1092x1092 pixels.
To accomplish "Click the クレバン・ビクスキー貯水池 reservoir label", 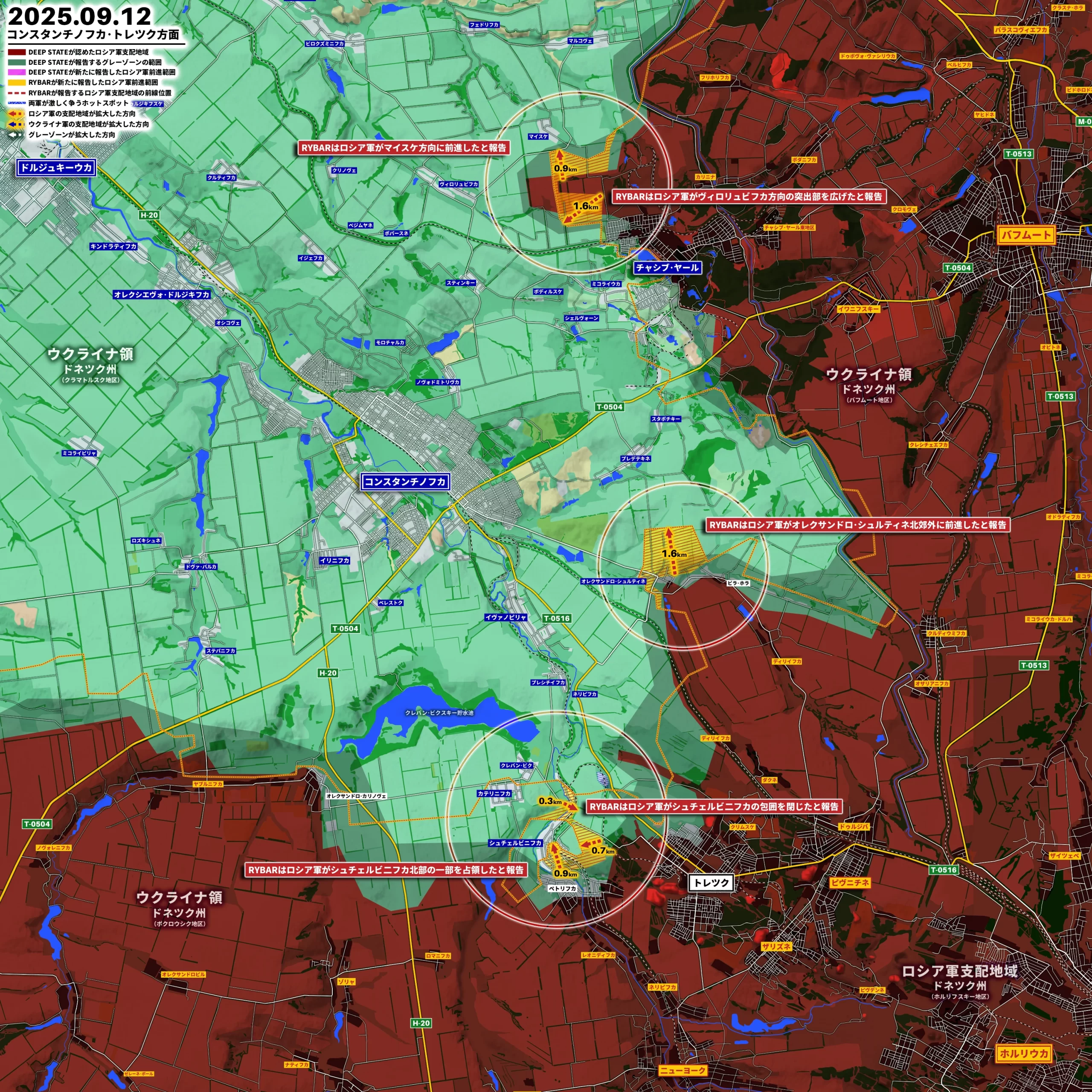I will (439, 713).
